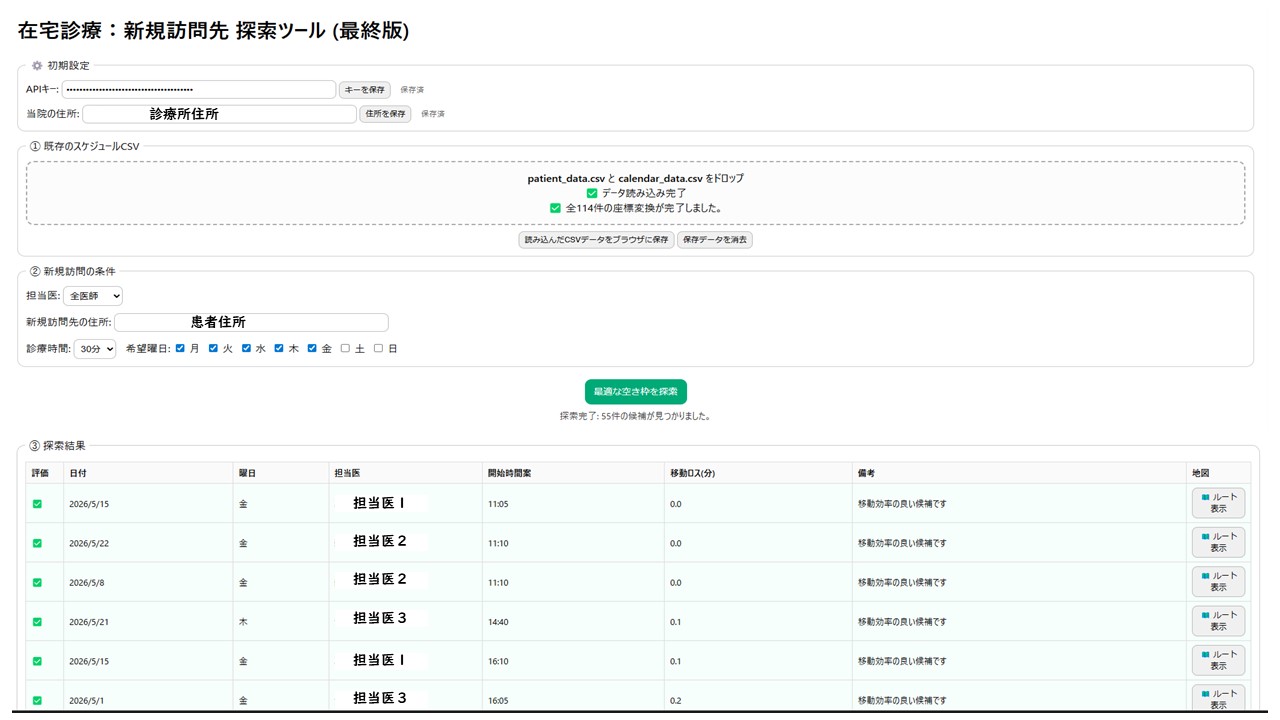Viewport: 1280px width, 720px height.
Task: Toggle the 木 weekday checkbox
Action: click(x=279, y=348)
